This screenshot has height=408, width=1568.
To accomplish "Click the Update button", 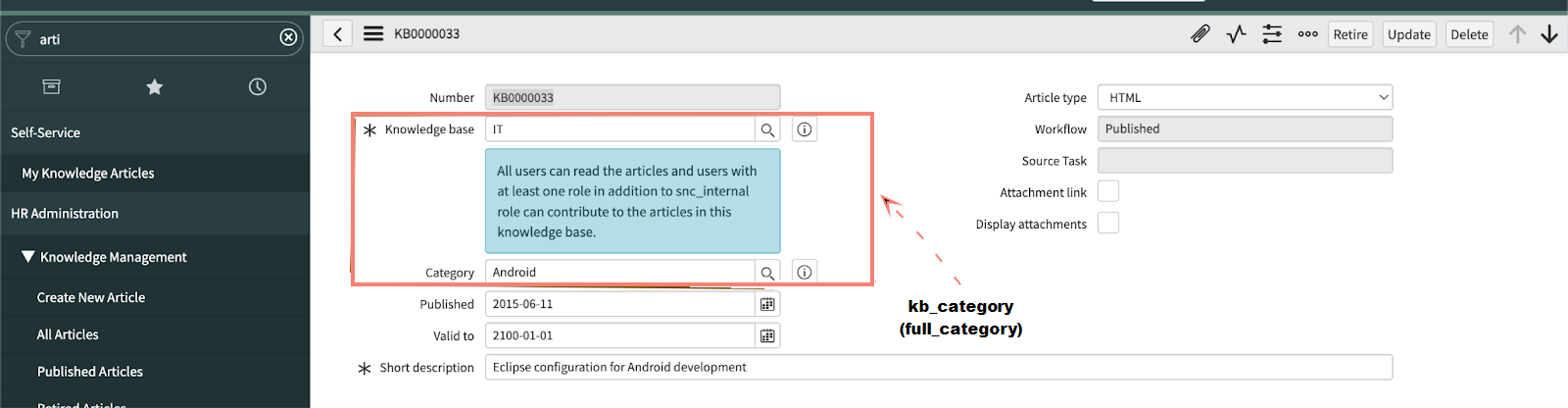I will [1408, 34].
